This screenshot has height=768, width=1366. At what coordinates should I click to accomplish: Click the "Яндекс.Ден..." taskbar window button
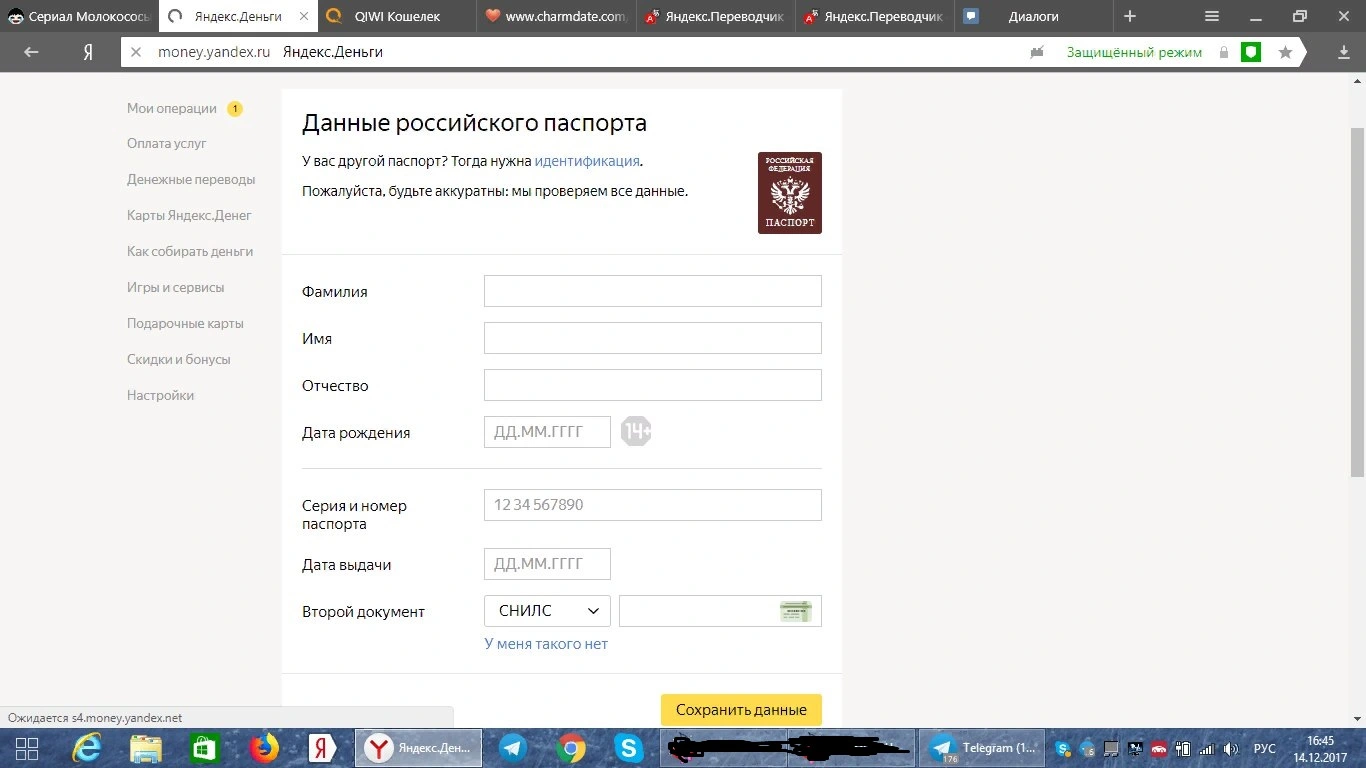tap(419, 748)
